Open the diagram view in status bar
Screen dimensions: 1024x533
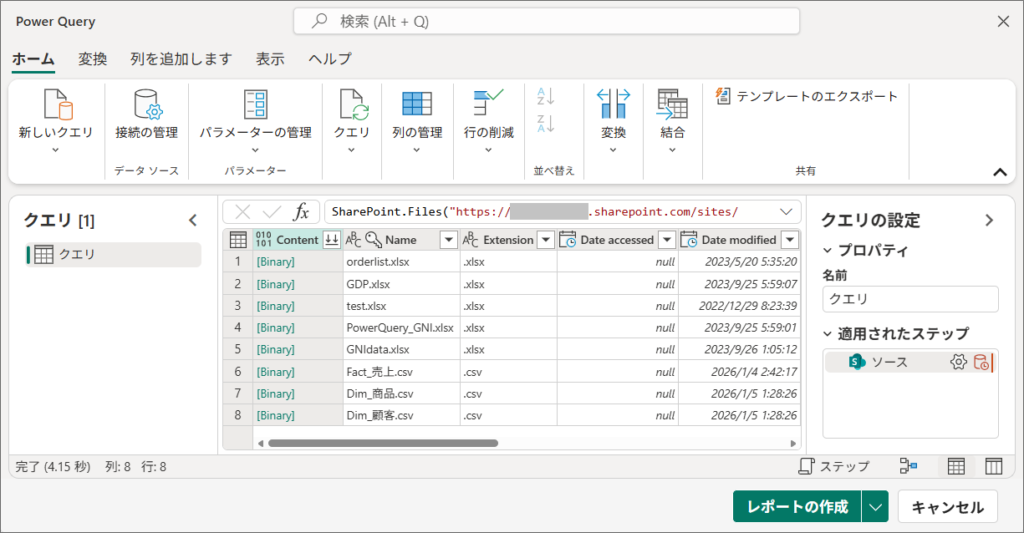point(908,466)
